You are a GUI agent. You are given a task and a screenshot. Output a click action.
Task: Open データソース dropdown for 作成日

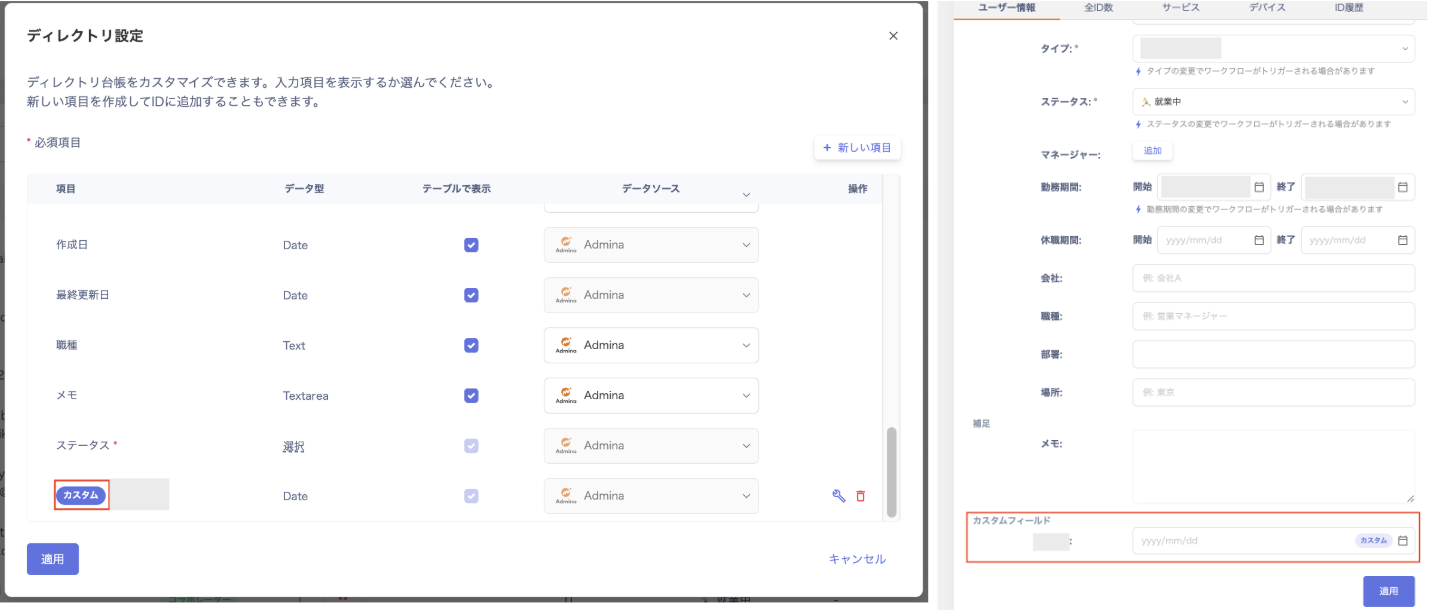(x=651, y=245)
